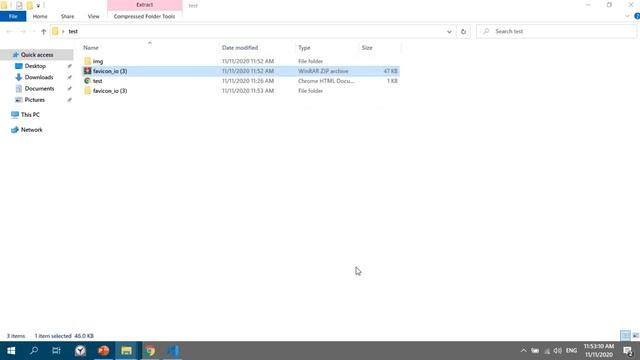The width and height of the screenshot is (640, 360).
Task: Click the file name img
Action: click(98, 61)
